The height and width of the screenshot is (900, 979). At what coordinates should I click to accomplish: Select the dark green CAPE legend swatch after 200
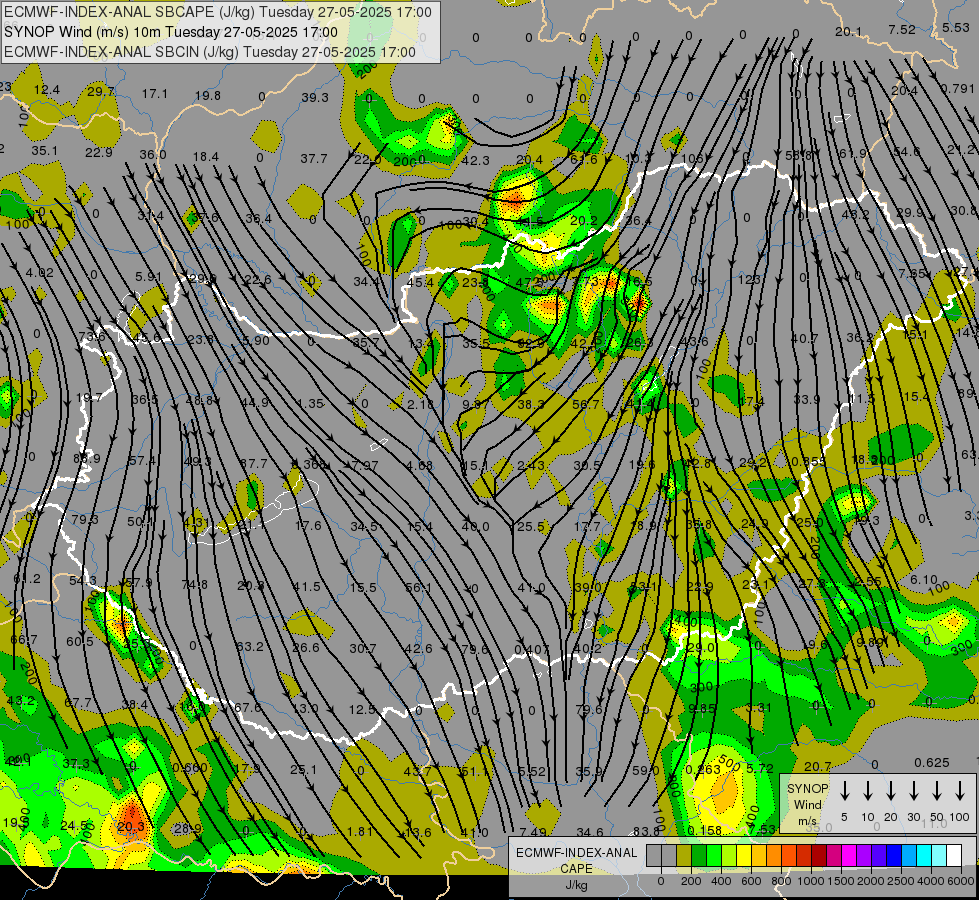(x=699, y=855)
